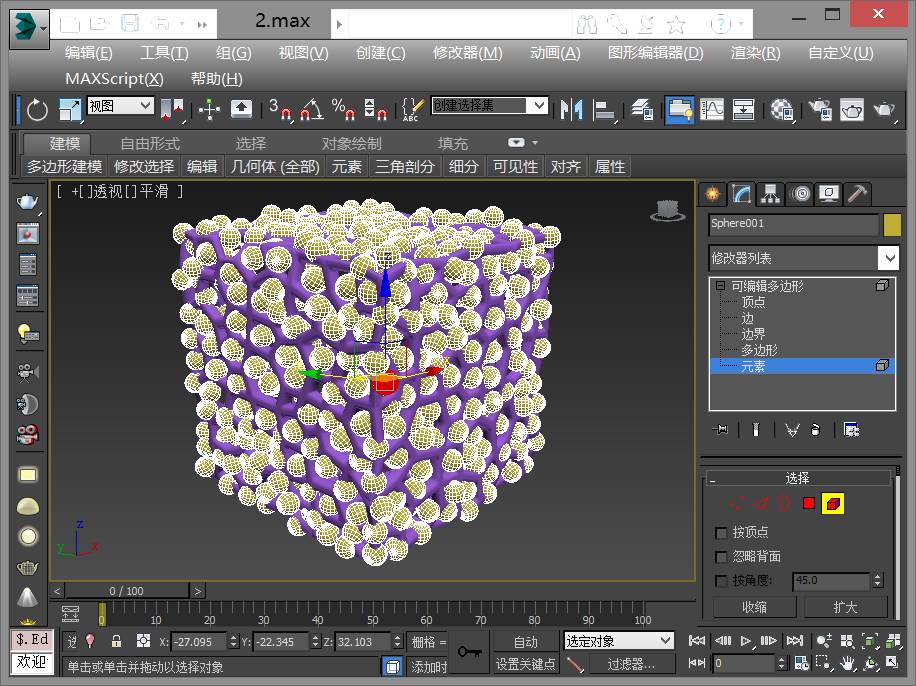
Task: Click the 设置关键点 button
Action: coord(526,664)
